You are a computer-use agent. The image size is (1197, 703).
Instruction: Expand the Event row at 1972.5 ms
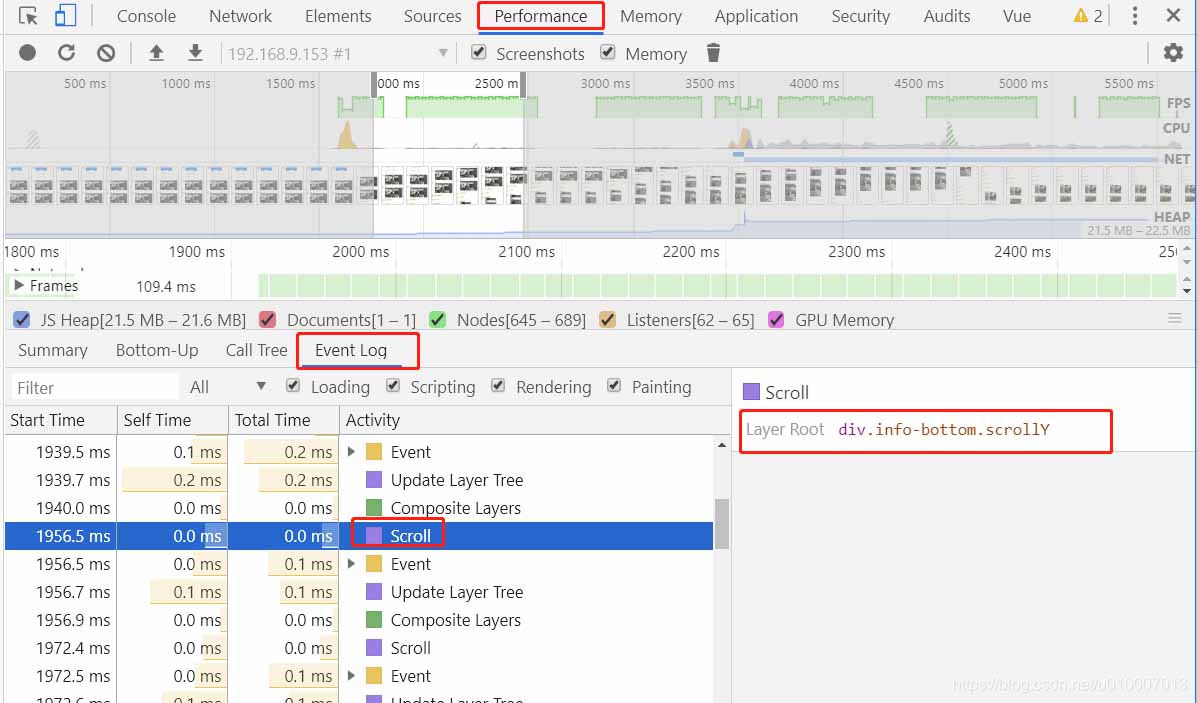351,676
